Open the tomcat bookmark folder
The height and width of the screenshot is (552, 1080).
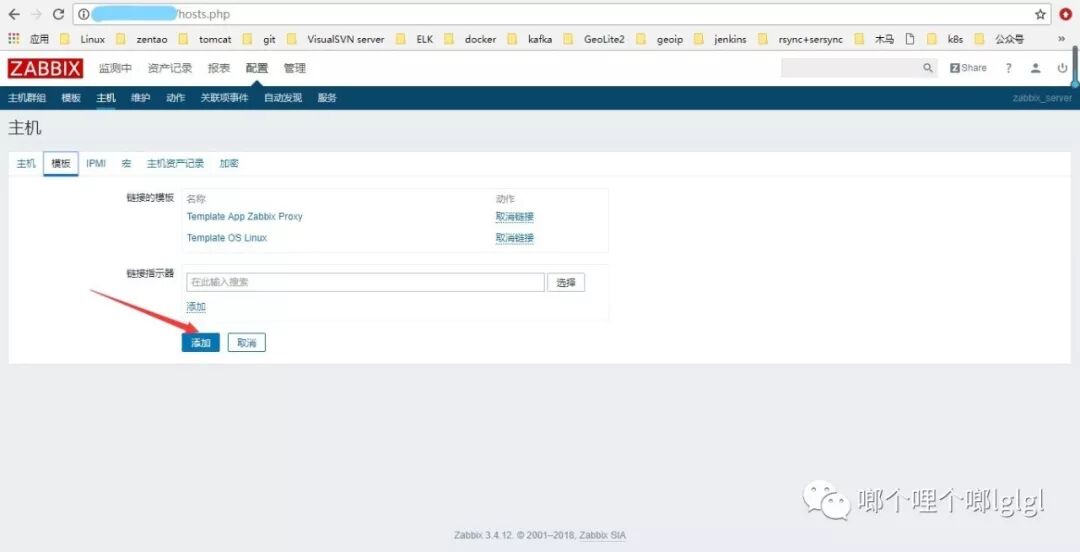click(x=205, y=39)
